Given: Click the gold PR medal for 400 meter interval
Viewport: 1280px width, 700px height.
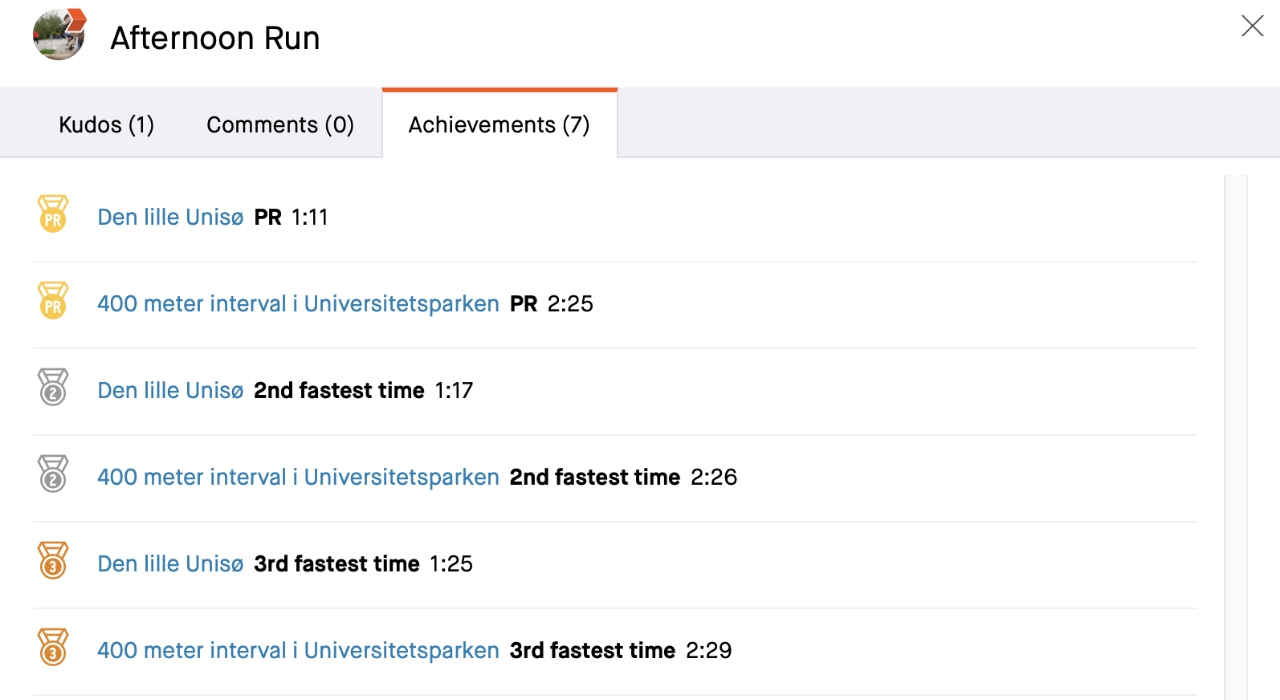Looking at the screenshot, I should [x=52, y=302].
